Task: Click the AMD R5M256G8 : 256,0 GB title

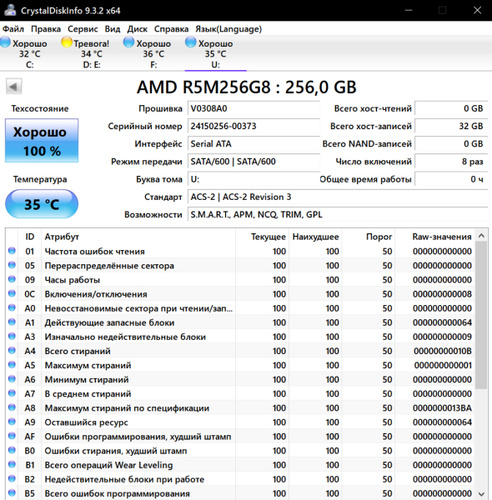Action: [246, 87]
